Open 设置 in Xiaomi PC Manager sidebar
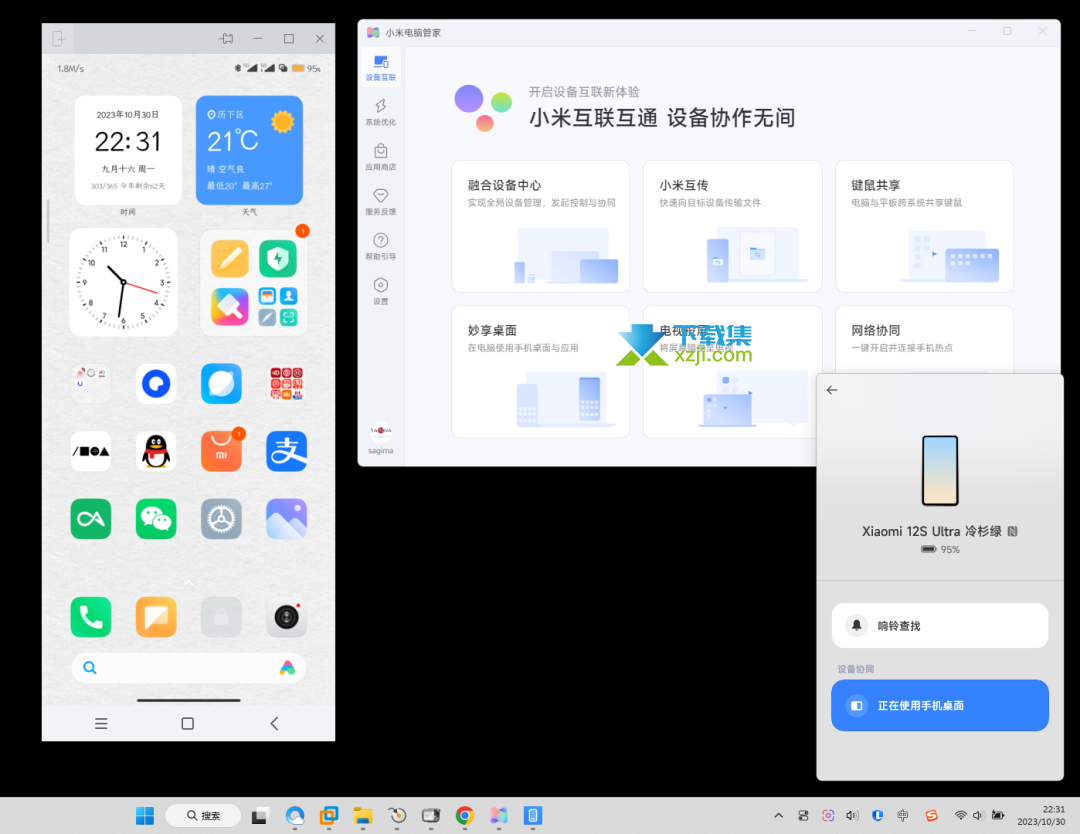Viewport: 1080px width, 834px height. (380, 291)
